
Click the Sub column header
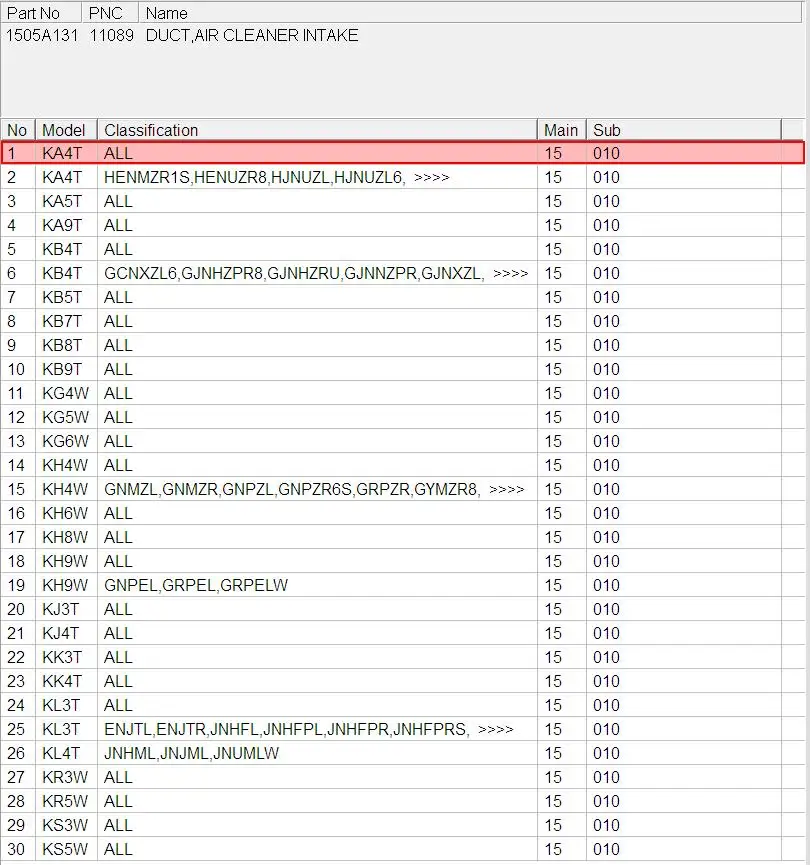click(x=684, y=130)
